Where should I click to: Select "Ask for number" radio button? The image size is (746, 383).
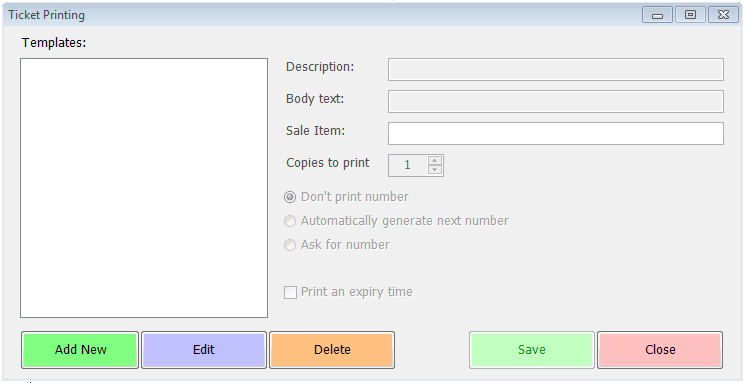290,245
